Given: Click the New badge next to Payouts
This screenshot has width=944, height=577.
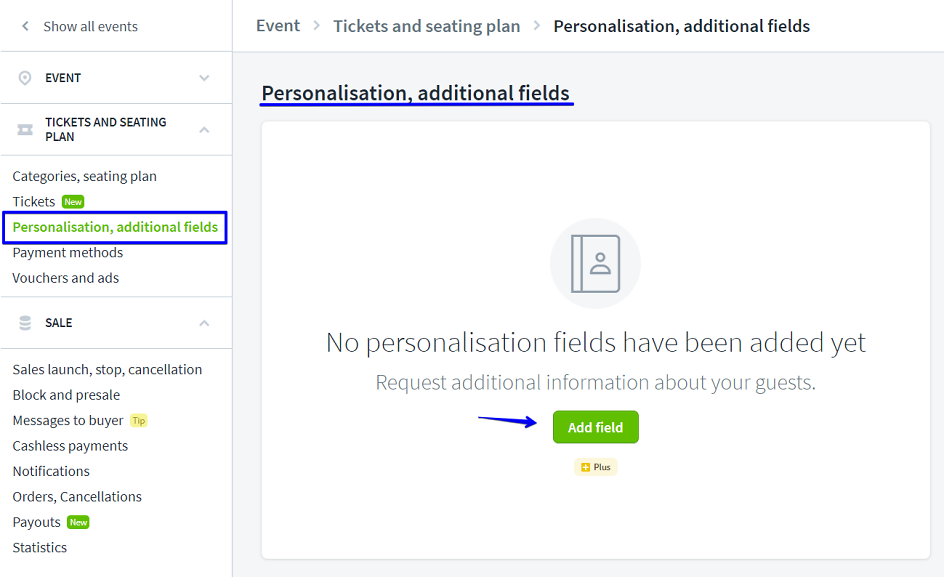Looking at the screenshot, I should click(x=79, y=522).
